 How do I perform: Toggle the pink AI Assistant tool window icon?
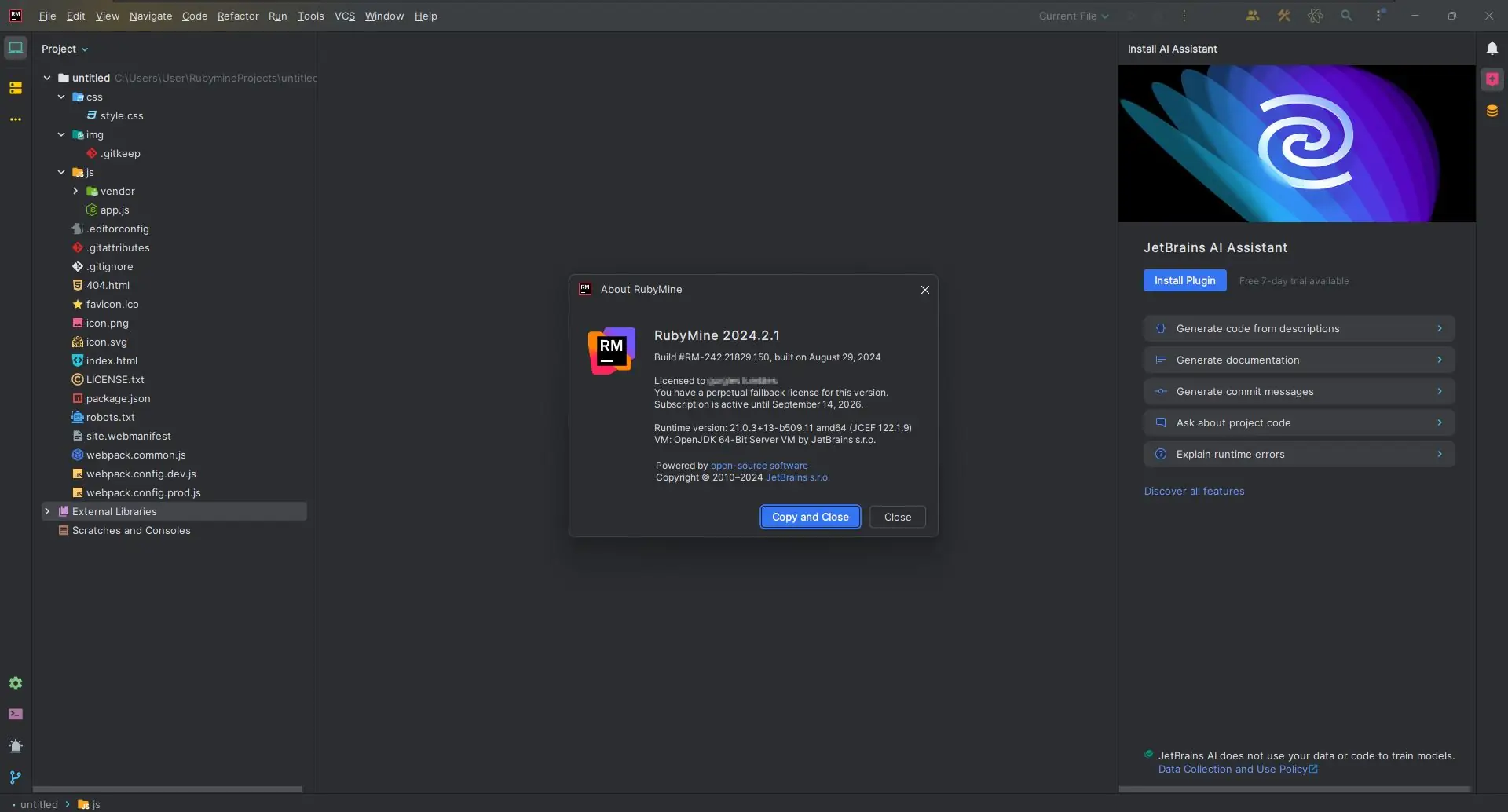click(1492, 79)
